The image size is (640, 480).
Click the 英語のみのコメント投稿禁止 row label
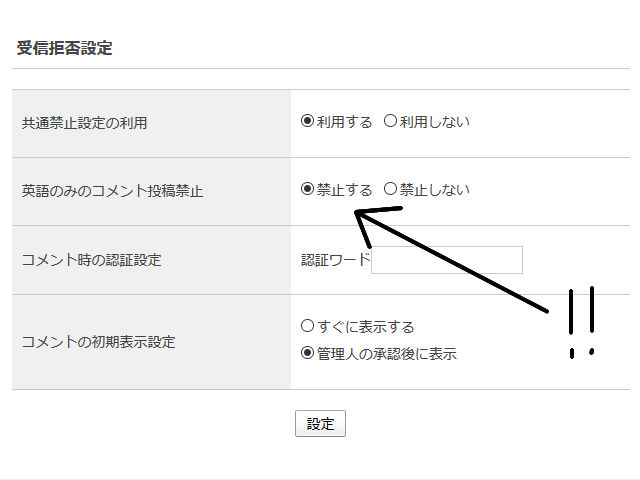[x=112, y=190]
